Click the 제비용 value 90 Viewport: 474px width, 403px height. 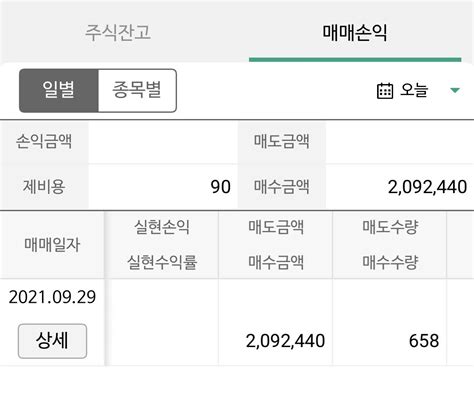pos(221,187)
